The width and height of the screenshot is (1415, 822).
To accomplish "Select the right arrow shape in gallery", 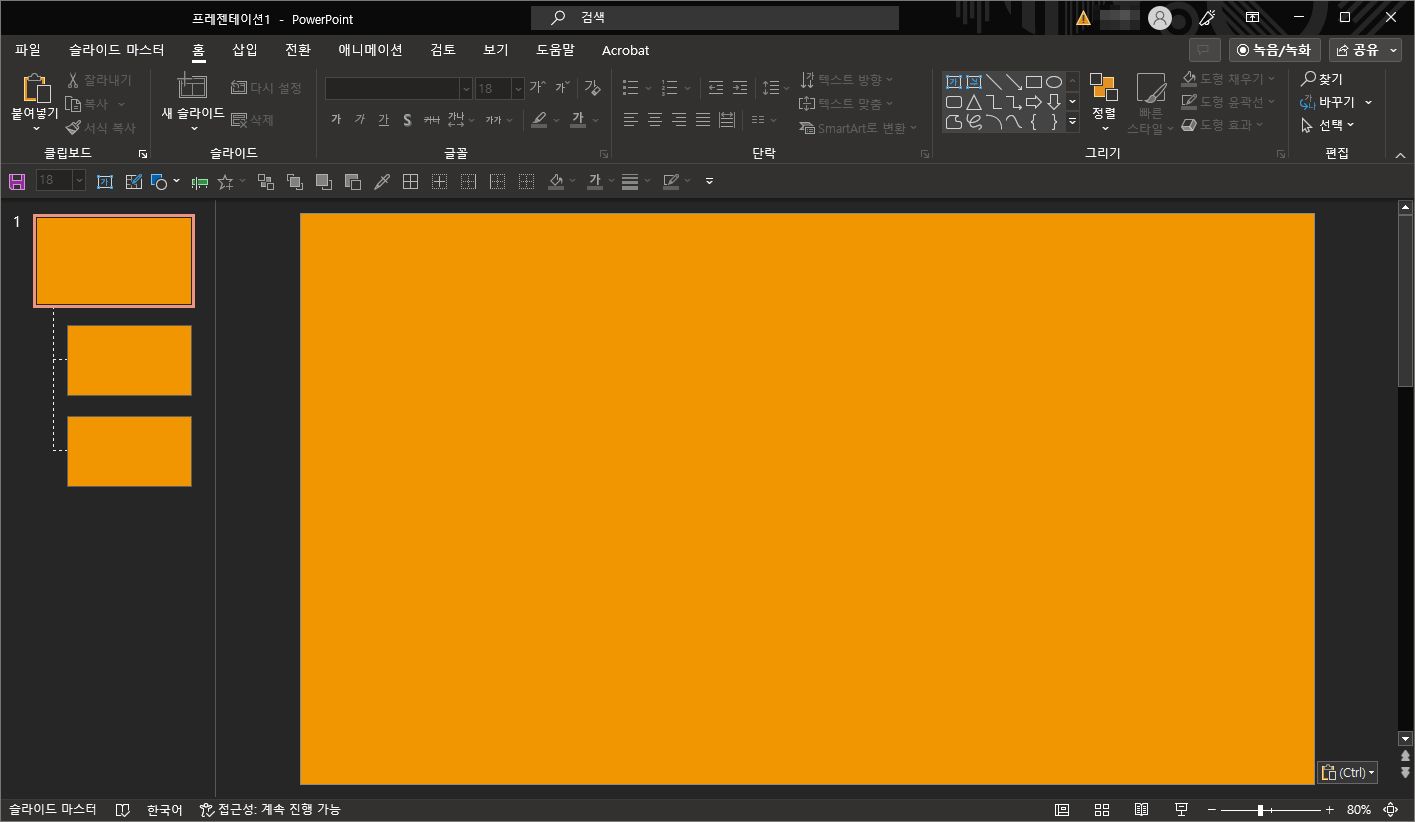I will 1034,102.
